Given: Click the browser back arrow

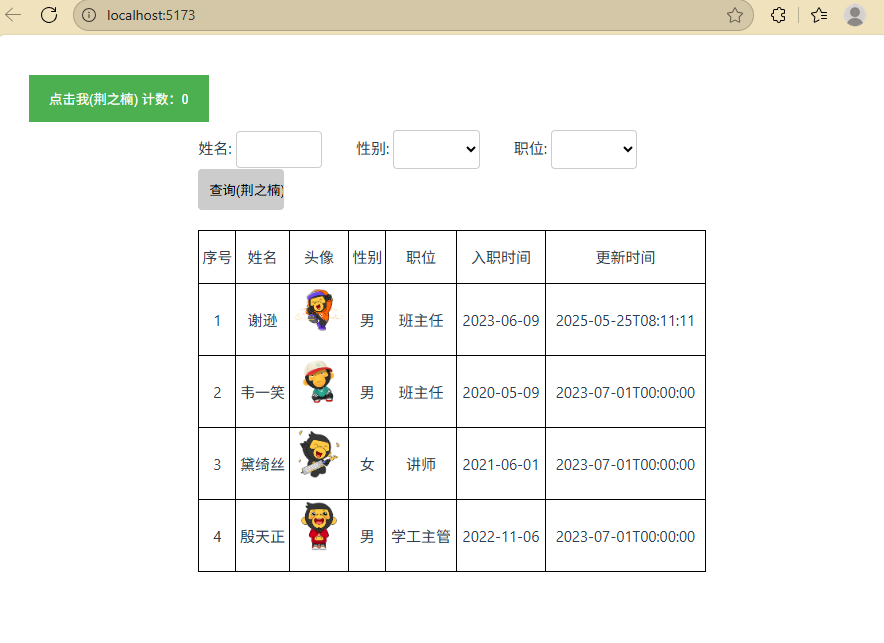Looking at the screenshot, I should tap(14, 15).
